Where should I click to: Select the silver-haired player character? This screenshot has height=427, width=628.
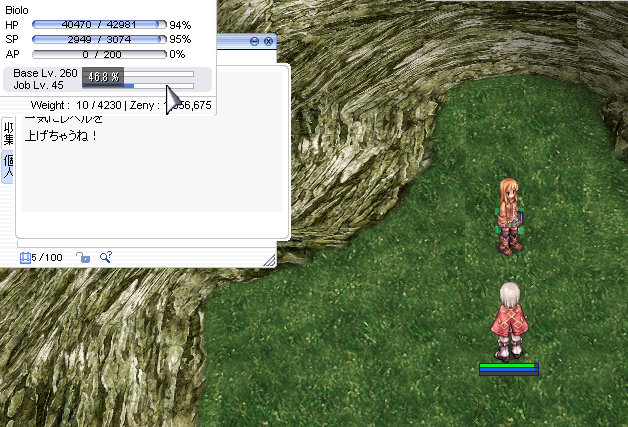point(507,320)
